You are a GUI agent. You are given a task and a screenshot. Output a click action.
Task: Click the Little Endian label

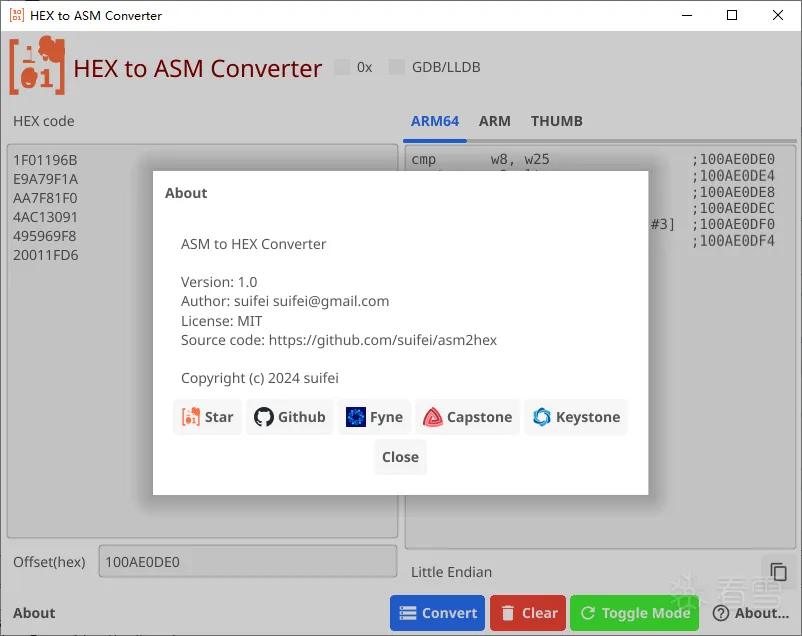click(451, 572)
